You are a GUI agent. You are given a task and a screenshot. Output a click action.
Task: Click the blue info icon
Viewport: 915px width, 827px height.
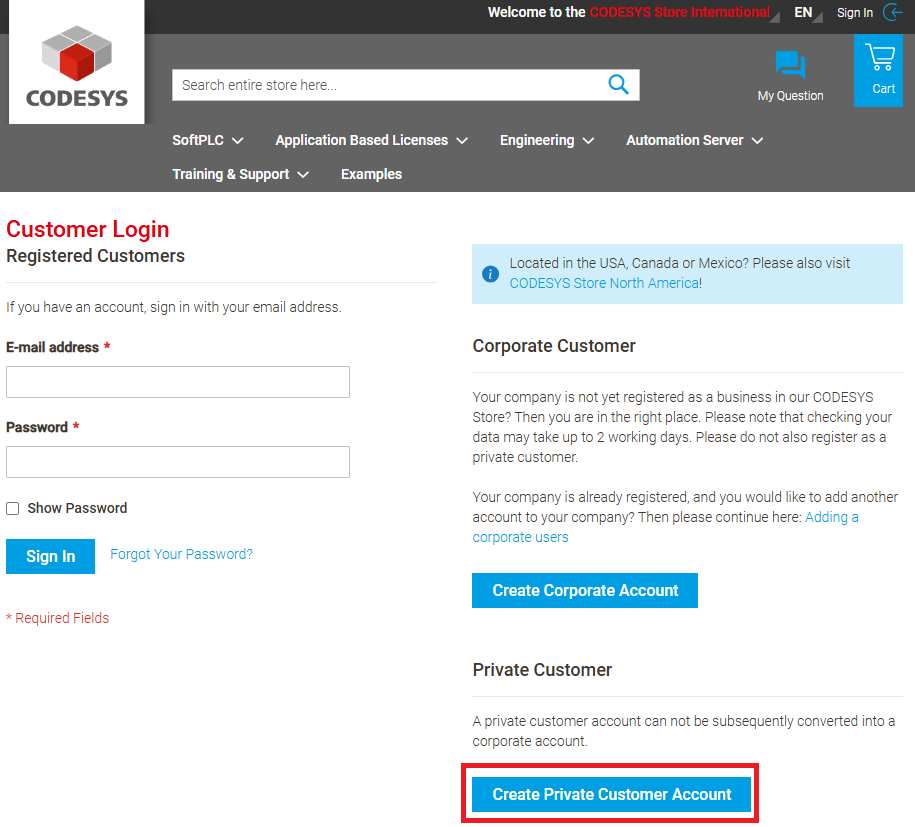pos(490,273)
